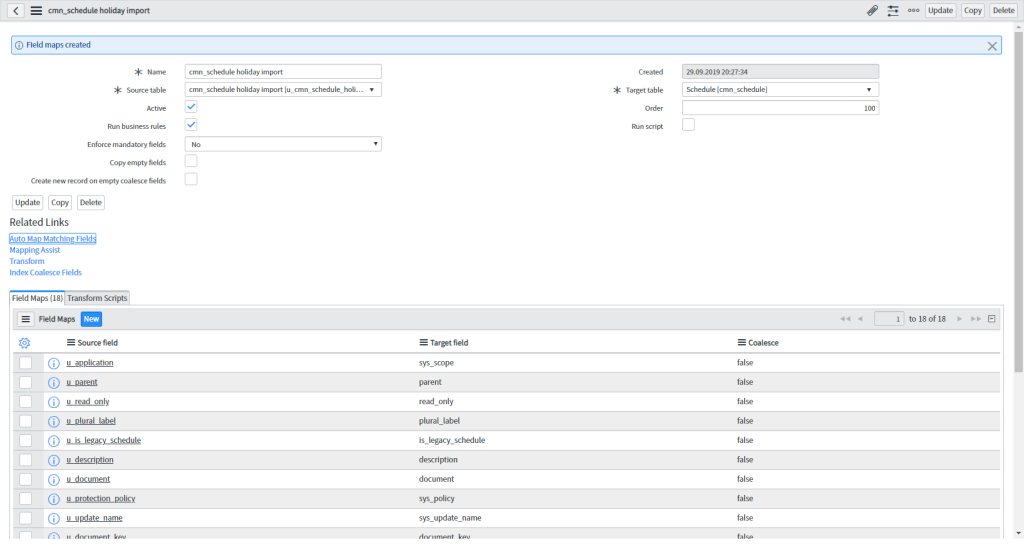The height and width of the screenshot is (555, 1024).
Task: Uncheck the Active checkbox
Action: 191,107
